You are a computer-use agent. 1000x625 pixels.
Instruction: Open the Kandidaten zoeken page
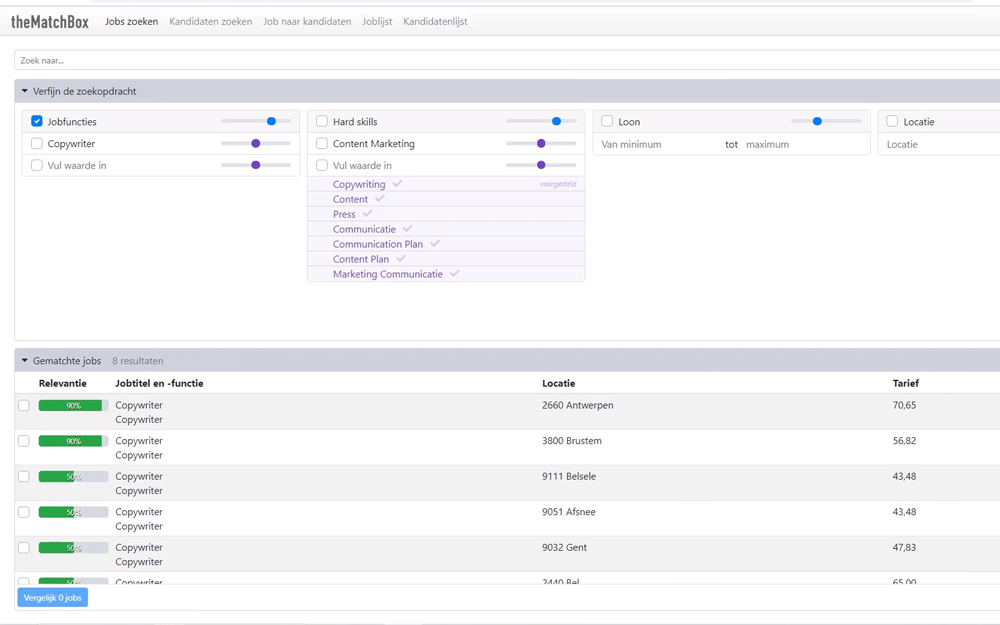[x=210, y=20]
